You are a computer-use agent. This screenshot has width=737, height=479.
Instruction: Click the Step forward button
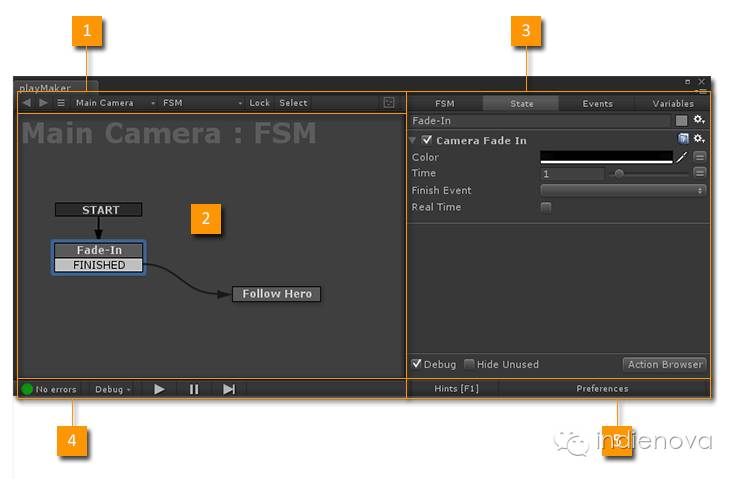[x=228, y=389]
